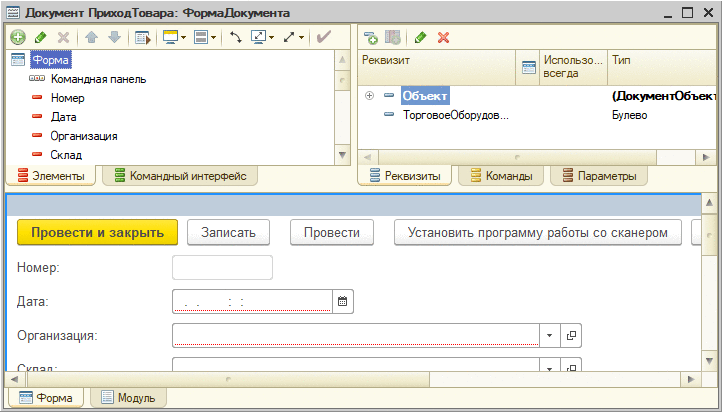Click Установить программу работы со сканером button
The width and height of the screenshot is (722, 412).
click(x=538, y=232)
